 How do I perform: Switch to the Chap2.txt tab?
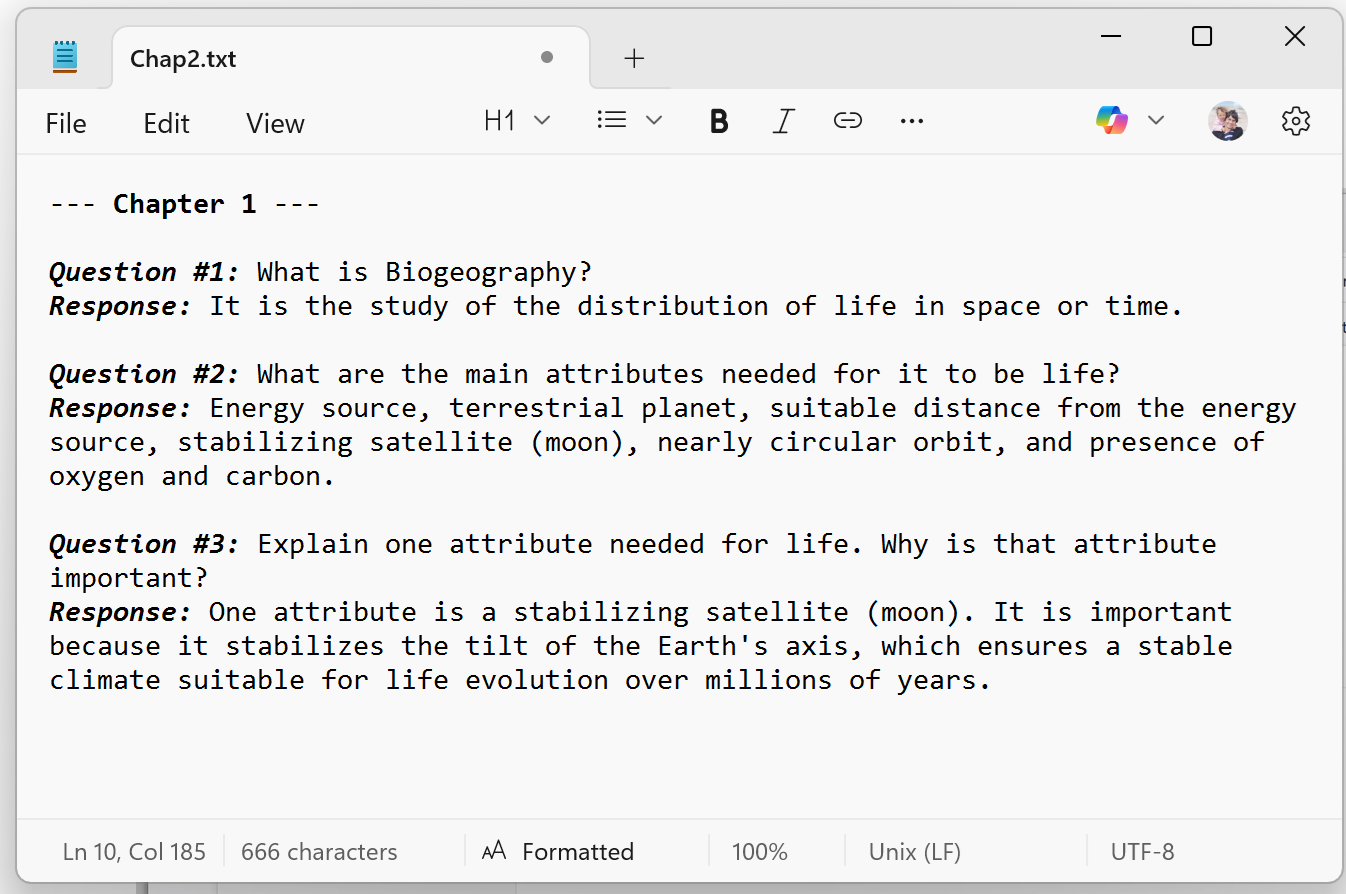coord(184,58)
